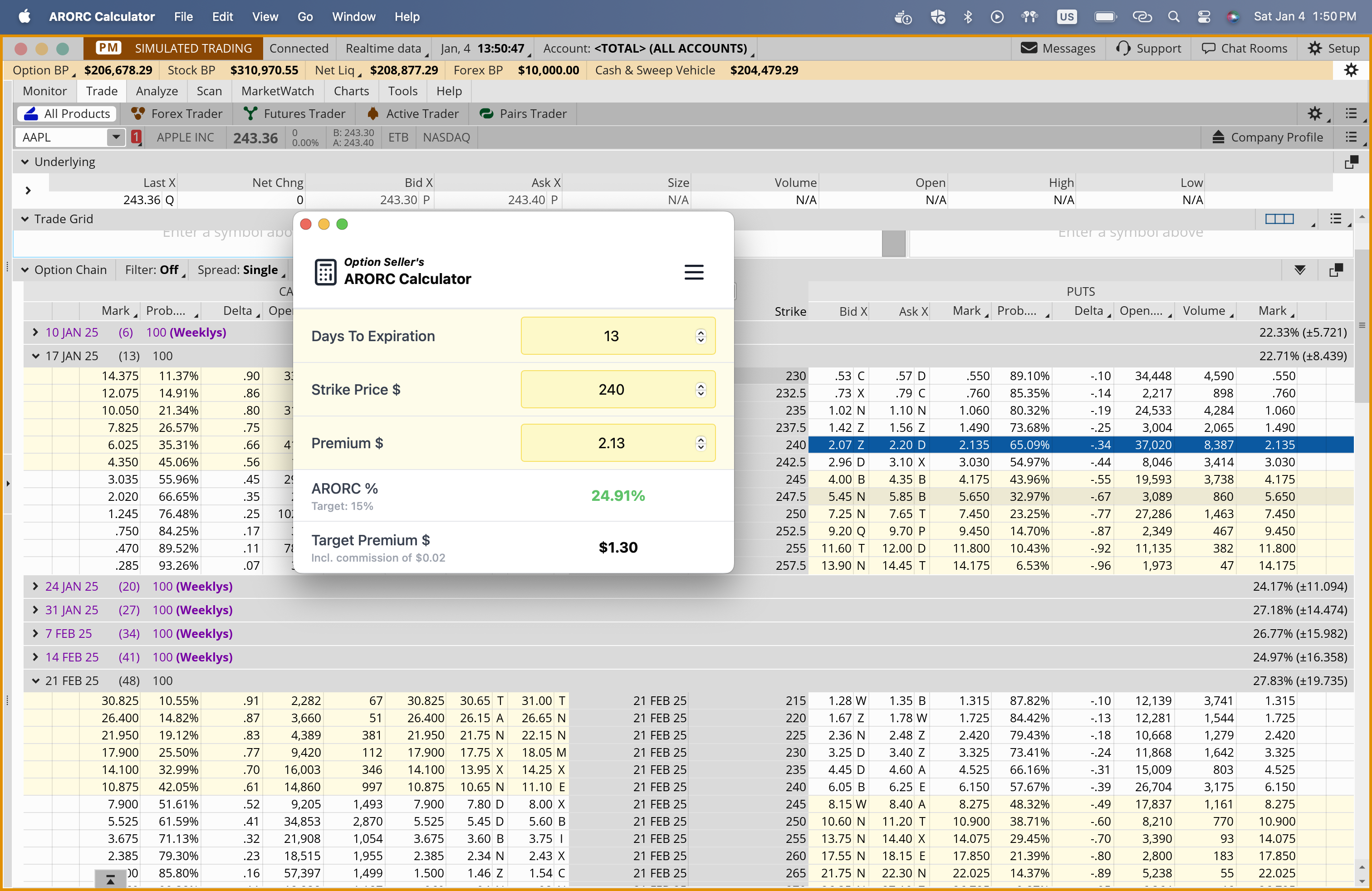This screenshot has height=891, width=1372.
Task: Expand the 31 JAN 25 expiration
Action: (35, 610)
